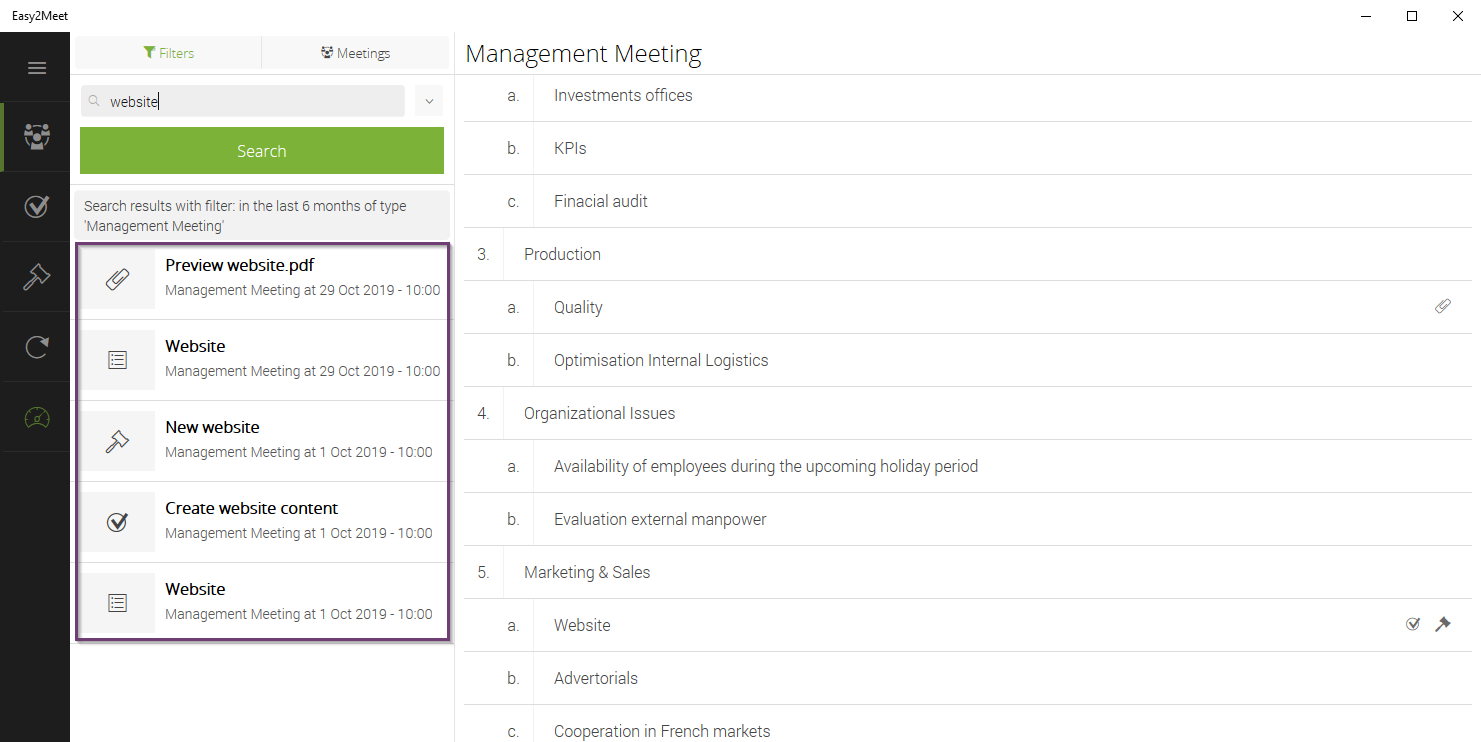Open the hamburger menu in sidebar
Screen dimensions: 1481x742
37,68
